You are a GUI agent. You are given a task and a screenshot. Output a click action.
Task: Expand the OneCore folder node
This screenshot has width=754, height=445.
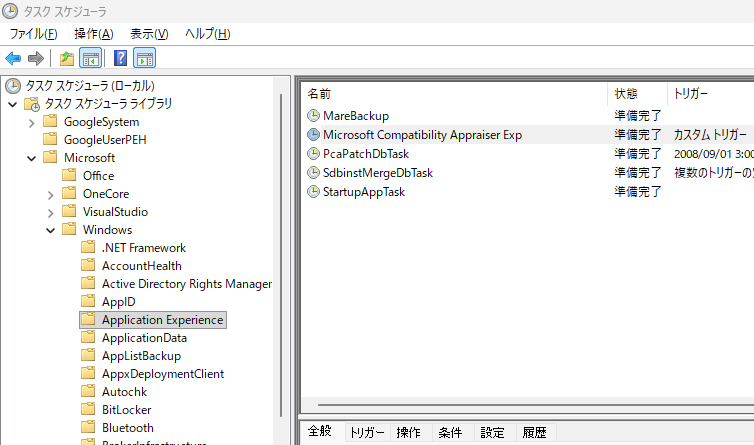click(x=50, y=194)
